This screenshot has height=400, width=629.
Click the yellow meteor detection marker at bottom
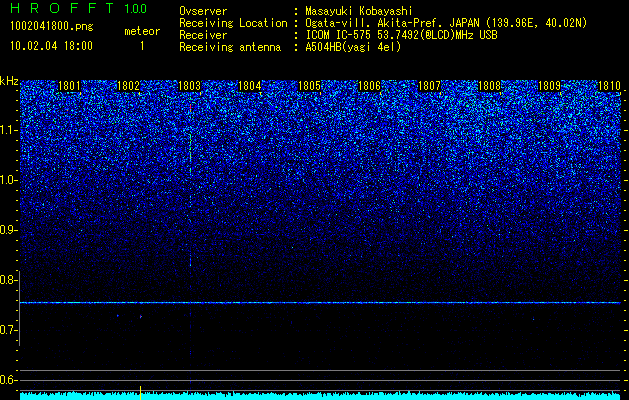[x=140, y=393]
